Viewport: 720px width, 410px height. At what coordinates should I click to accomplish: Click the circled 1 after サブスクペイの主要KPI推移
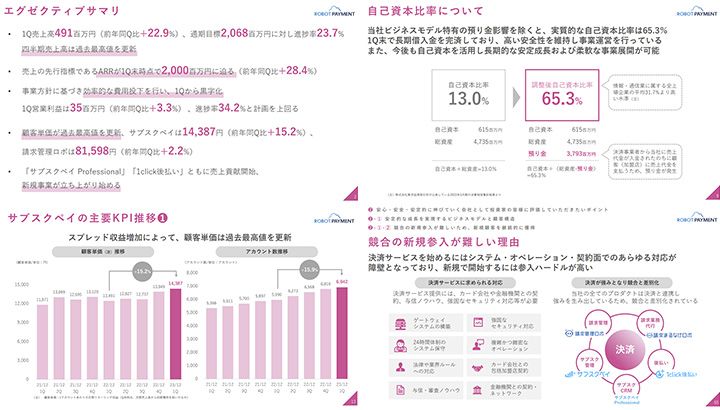click(x=162, y=217)
